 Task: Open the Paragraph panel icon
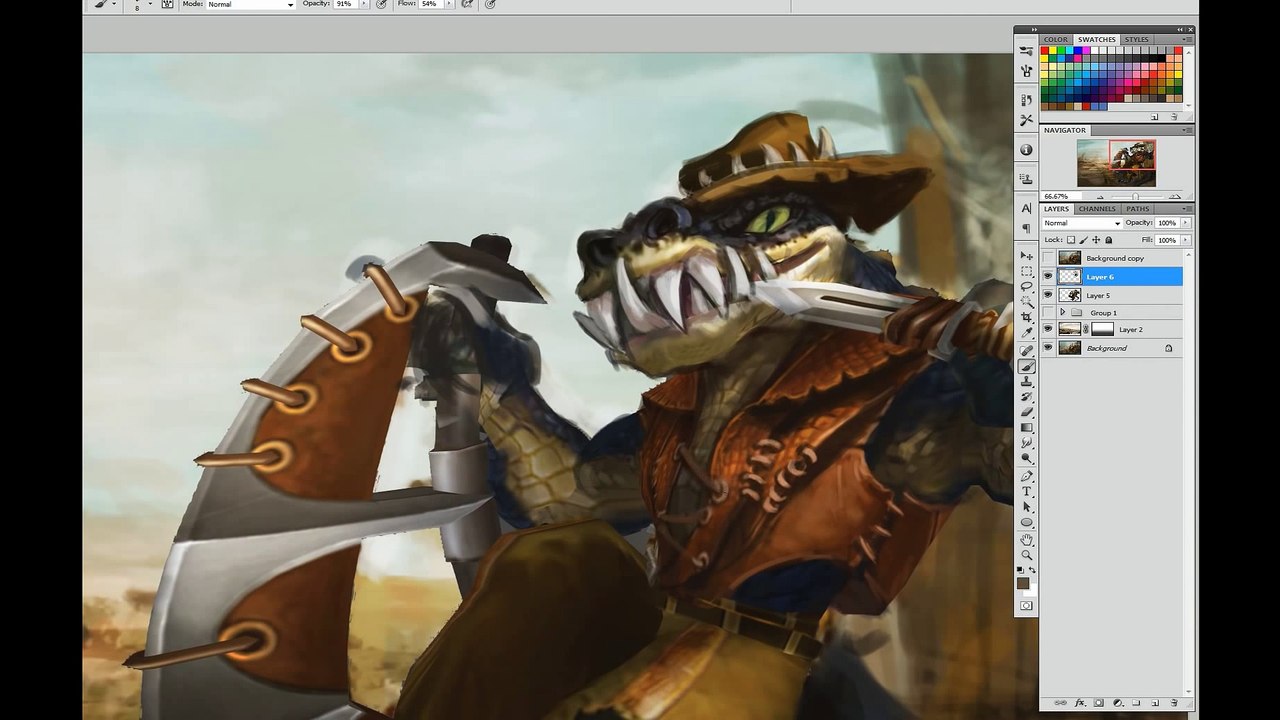coord(1026,228)
